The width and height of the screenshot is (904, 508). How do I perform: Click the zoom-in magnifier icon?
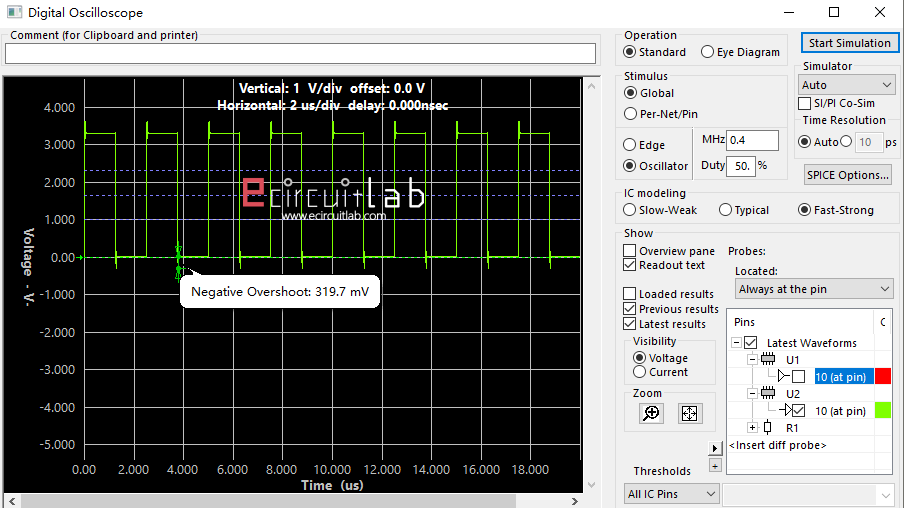tap(651, 413)
